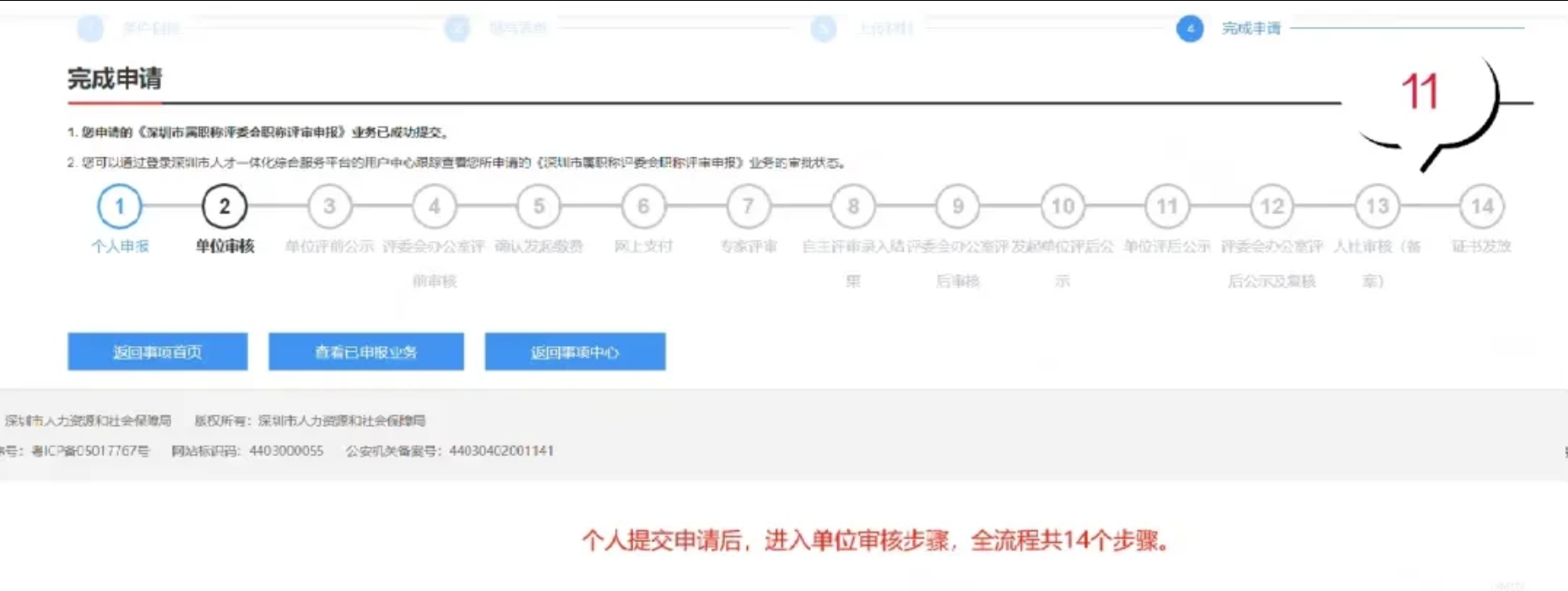Click the 返回事项中心 button
This screenshot has width=1568, height=591.
pyautogui.click(x=575, y=352)
